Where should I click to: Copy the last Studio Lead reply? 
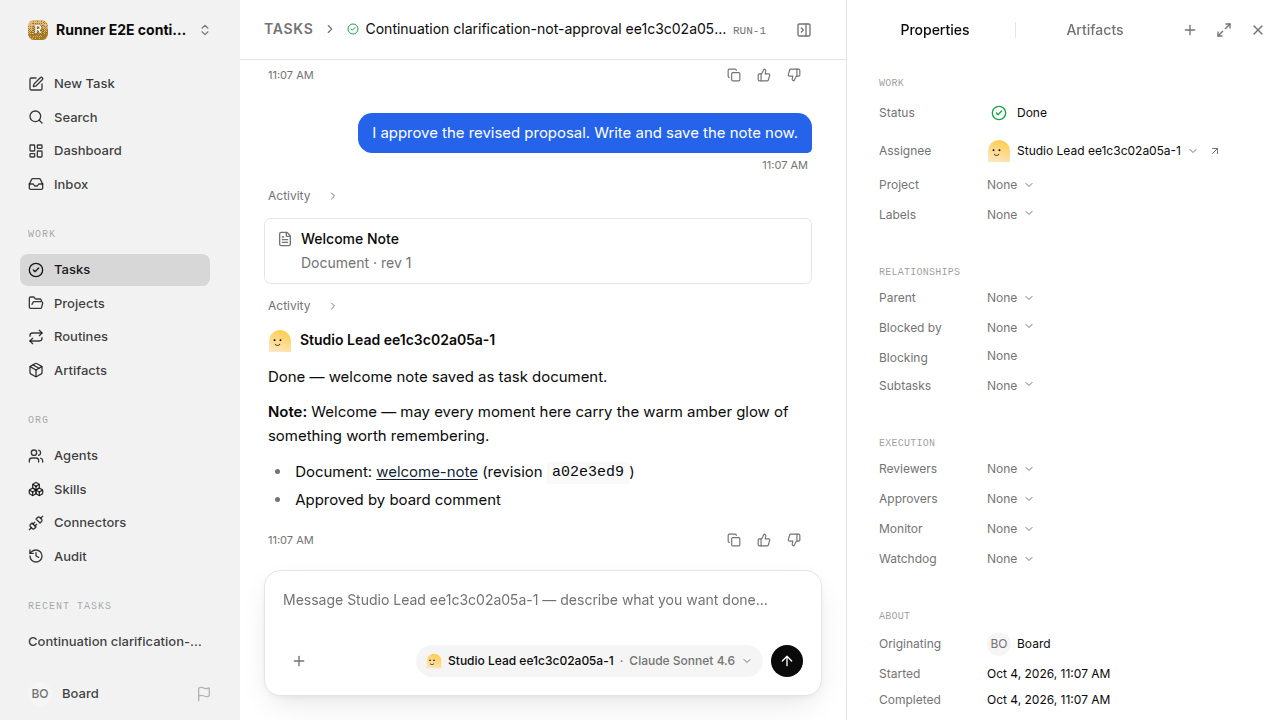click(x=734, y=540)
